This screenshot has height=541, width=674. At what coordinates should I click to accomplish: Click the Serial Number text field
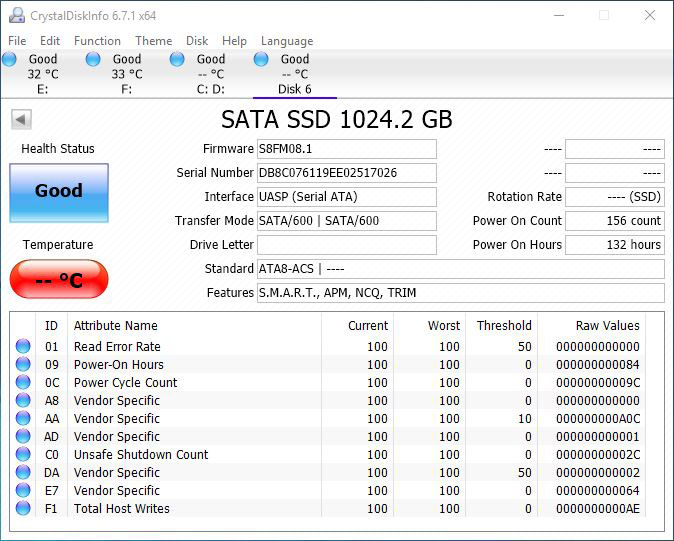(346, 173)
